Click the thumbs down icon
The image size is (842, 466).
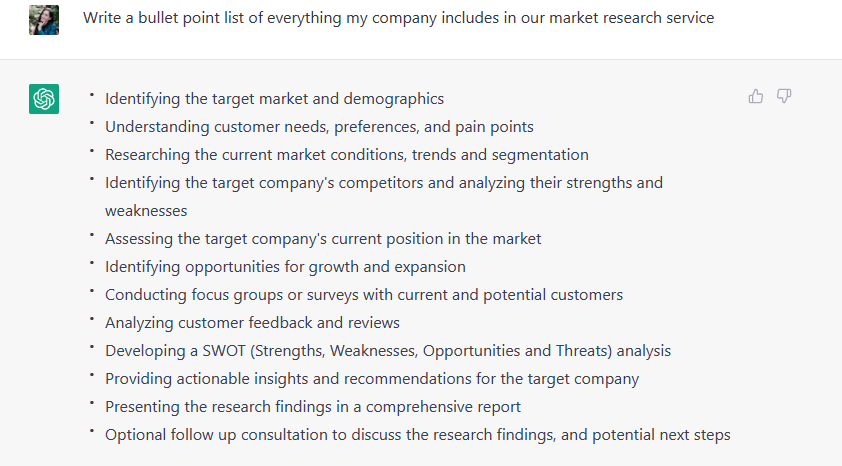coord(784,96)
